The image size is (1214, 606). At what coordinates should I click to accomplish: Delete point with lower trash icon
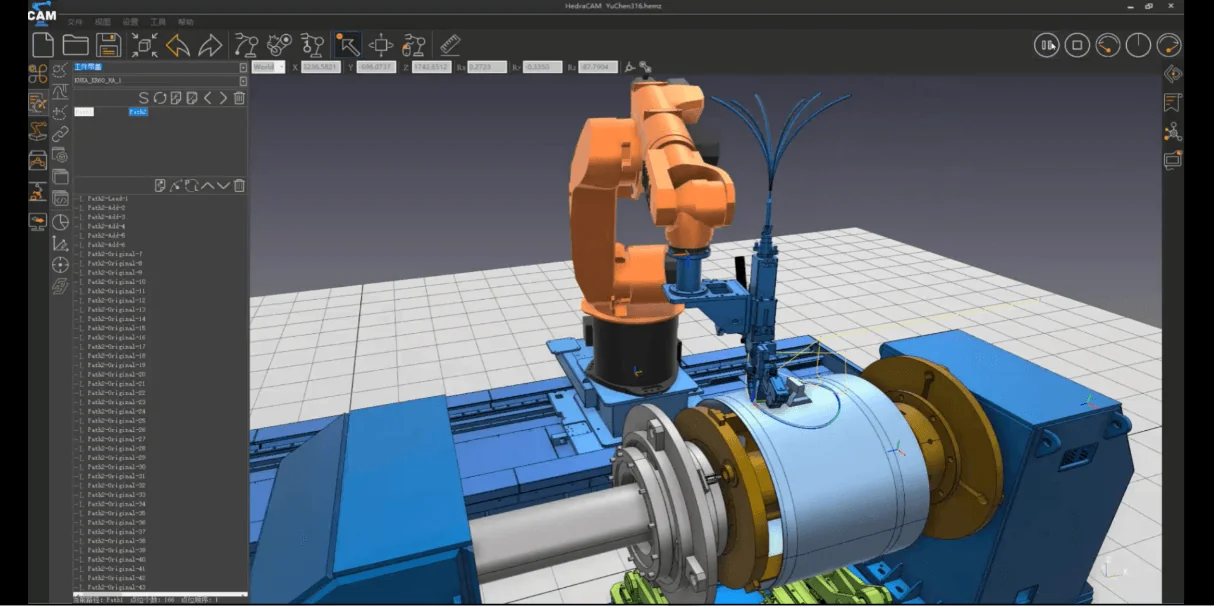tap(239, 186)
